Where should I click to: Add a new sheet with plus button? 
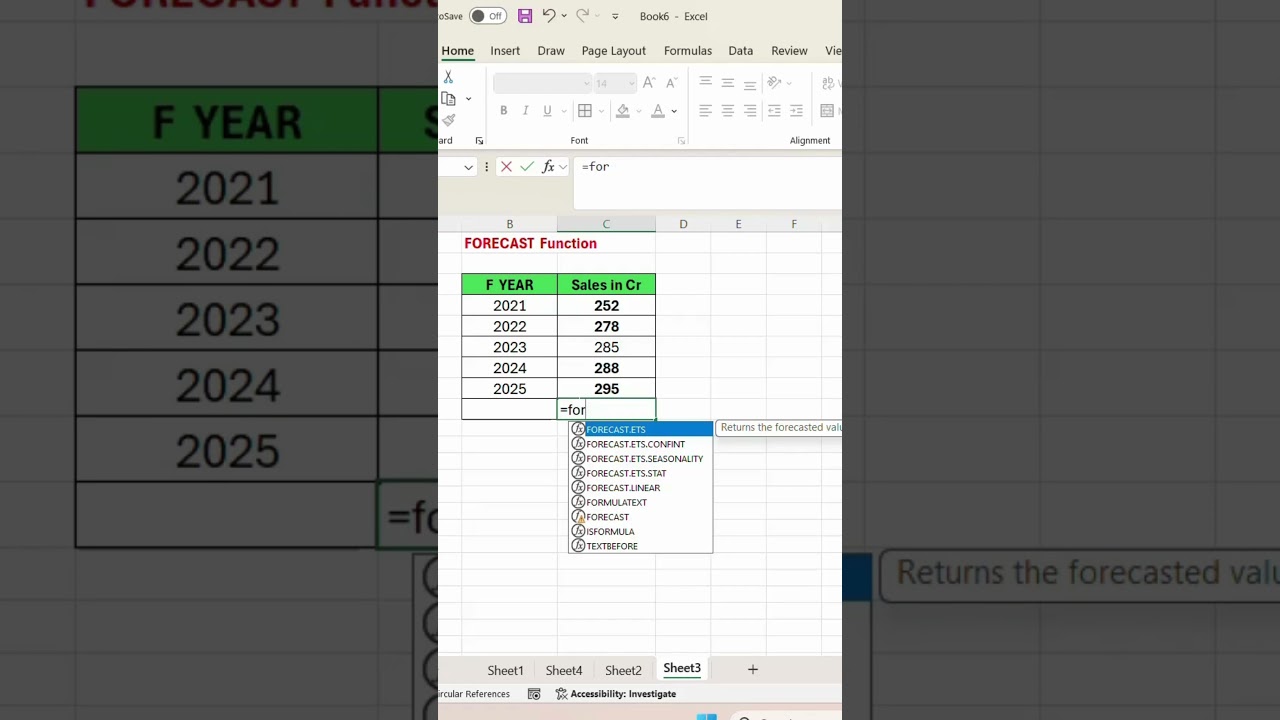click(x=753, y=669)
